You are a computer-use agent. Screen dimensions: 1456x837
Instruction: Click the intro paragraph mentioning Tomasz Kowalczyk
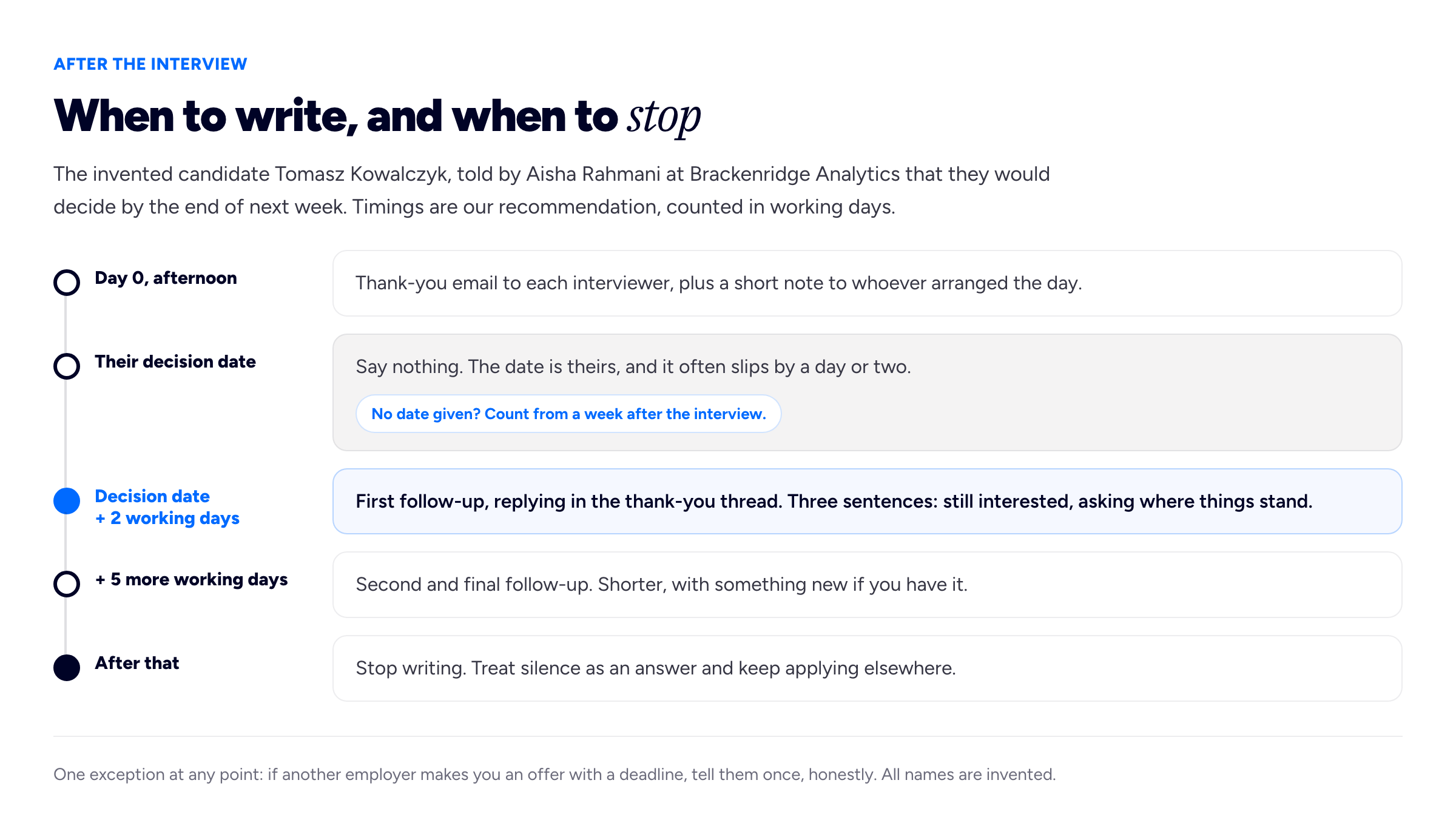point(551,190)
